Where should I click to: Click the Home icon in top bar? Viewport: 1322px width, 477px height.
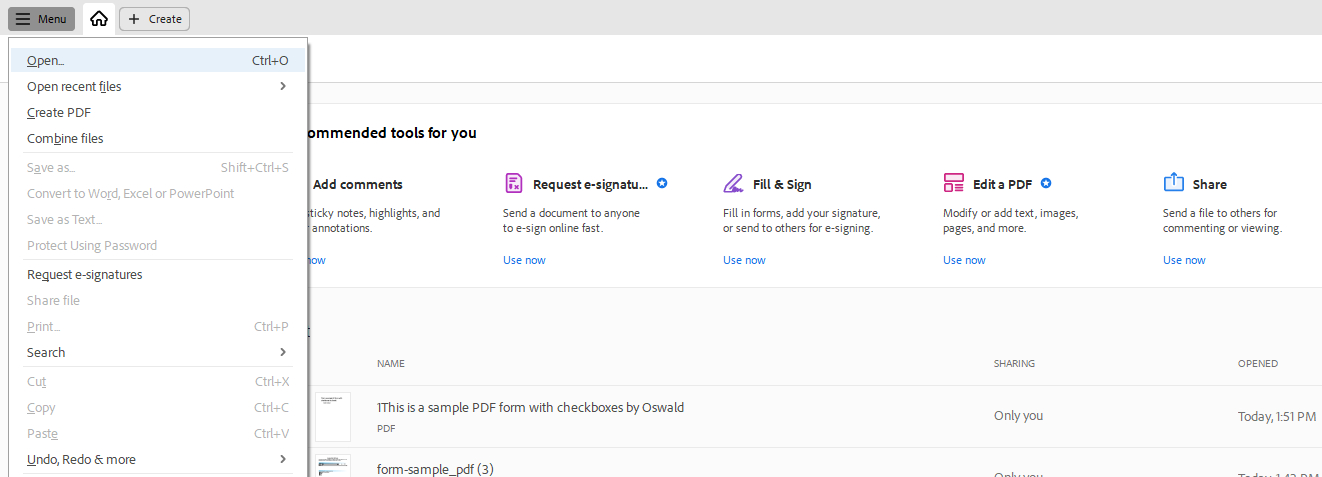98,19
